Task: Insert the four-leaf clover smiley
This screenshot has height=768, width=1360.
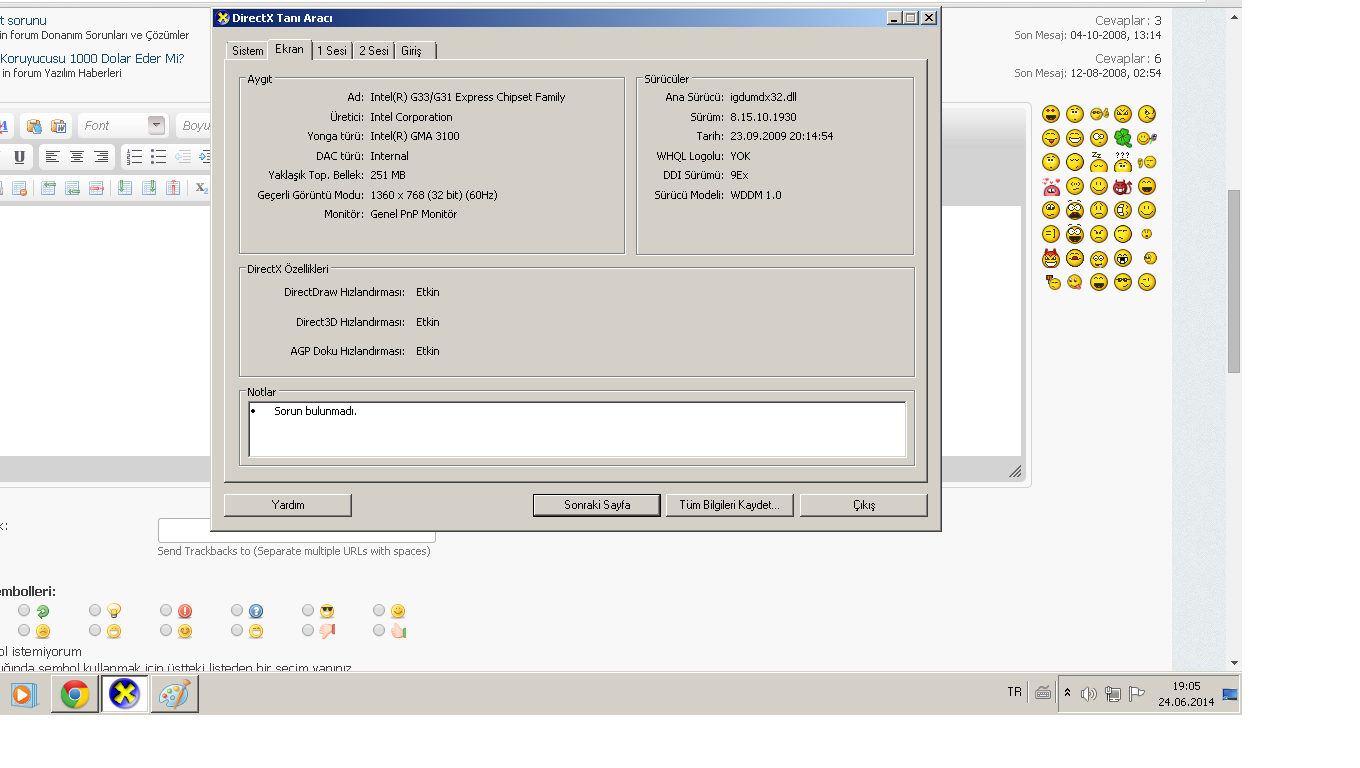Action: pyautogui.click(x=1123, y=138)
